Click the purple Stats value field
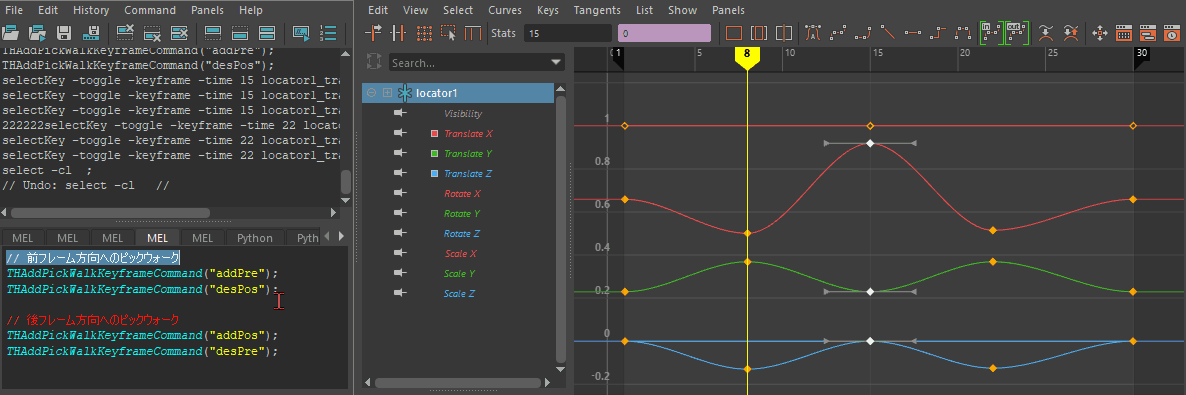 (x=664, y=33)
